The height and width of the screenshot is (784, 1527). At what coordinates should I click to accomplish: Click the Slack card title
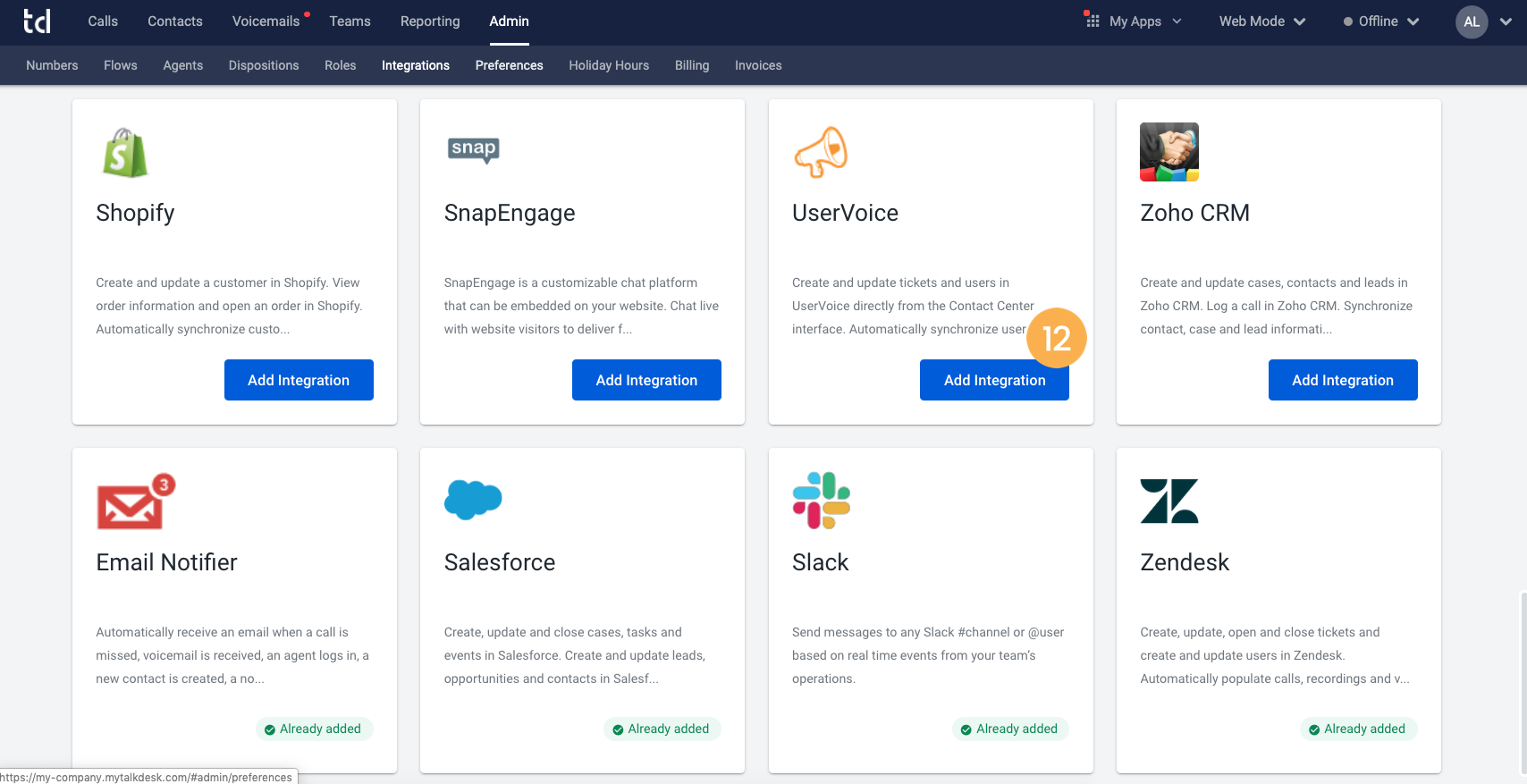[x=820, y=562]
